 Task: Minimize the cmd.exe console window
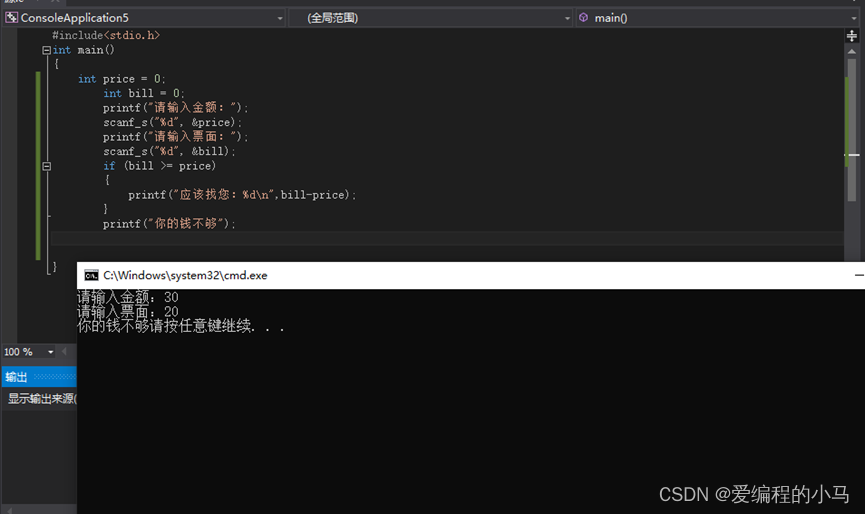[859, 275]
